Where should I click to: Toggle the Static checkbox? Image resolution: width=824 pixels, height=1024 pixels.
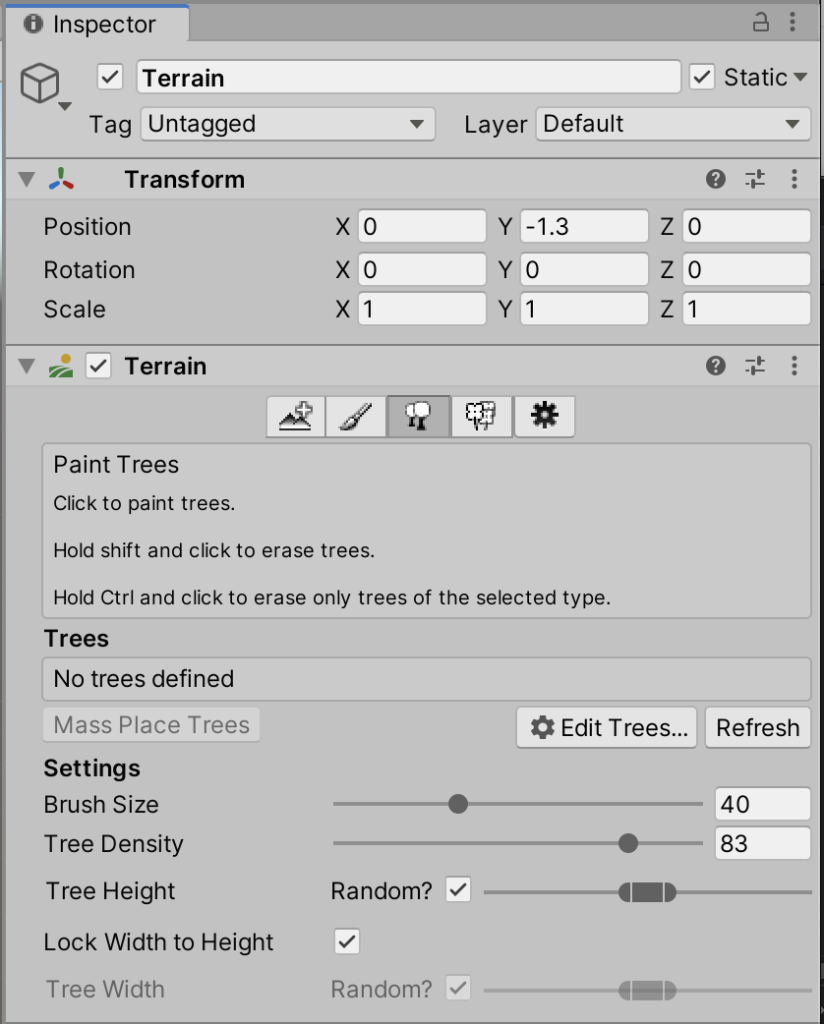[702, 77]
